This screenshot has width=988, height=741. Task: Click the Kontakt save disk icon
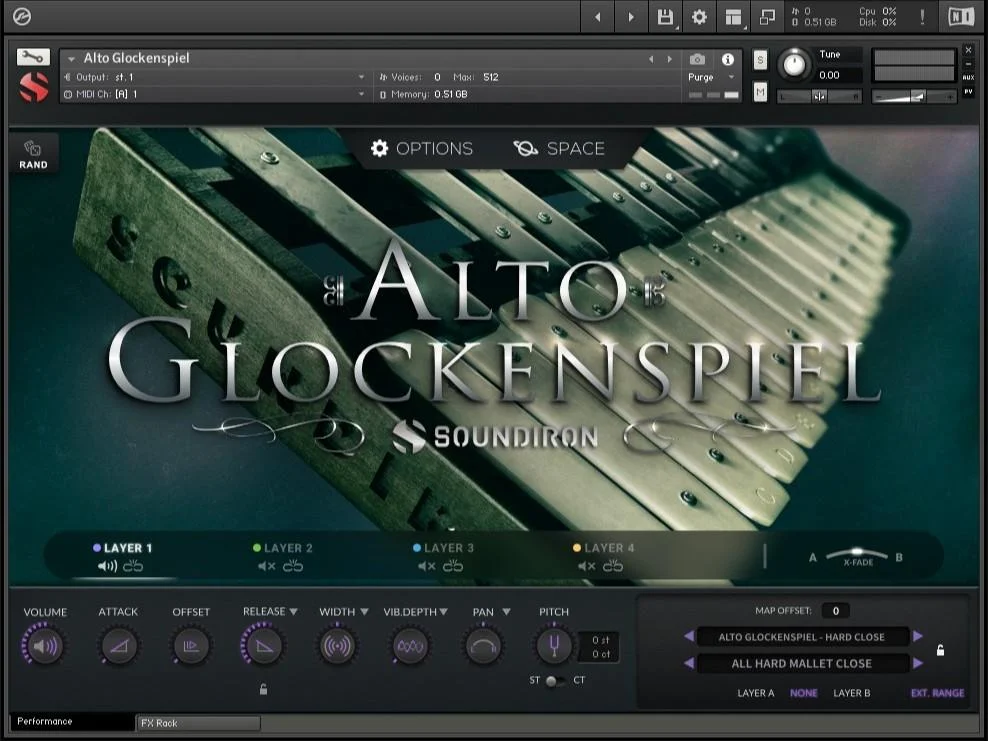point(663,17)
